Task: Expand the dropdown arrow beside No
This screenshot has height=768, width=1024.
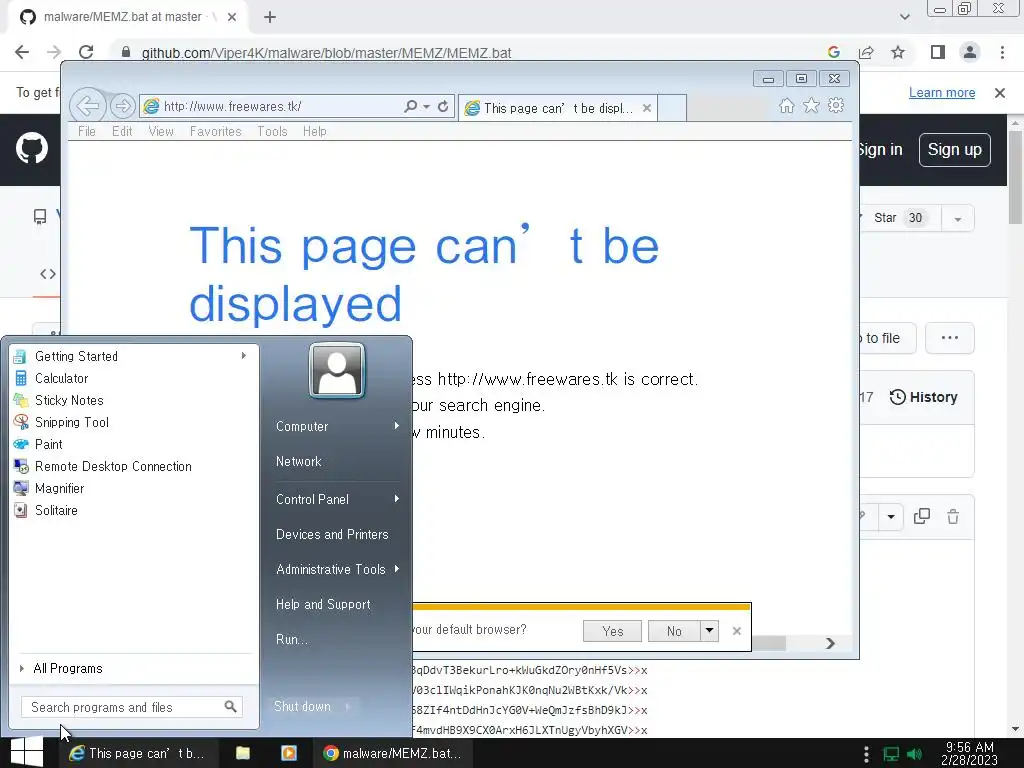Action: (x=709, y=631)
